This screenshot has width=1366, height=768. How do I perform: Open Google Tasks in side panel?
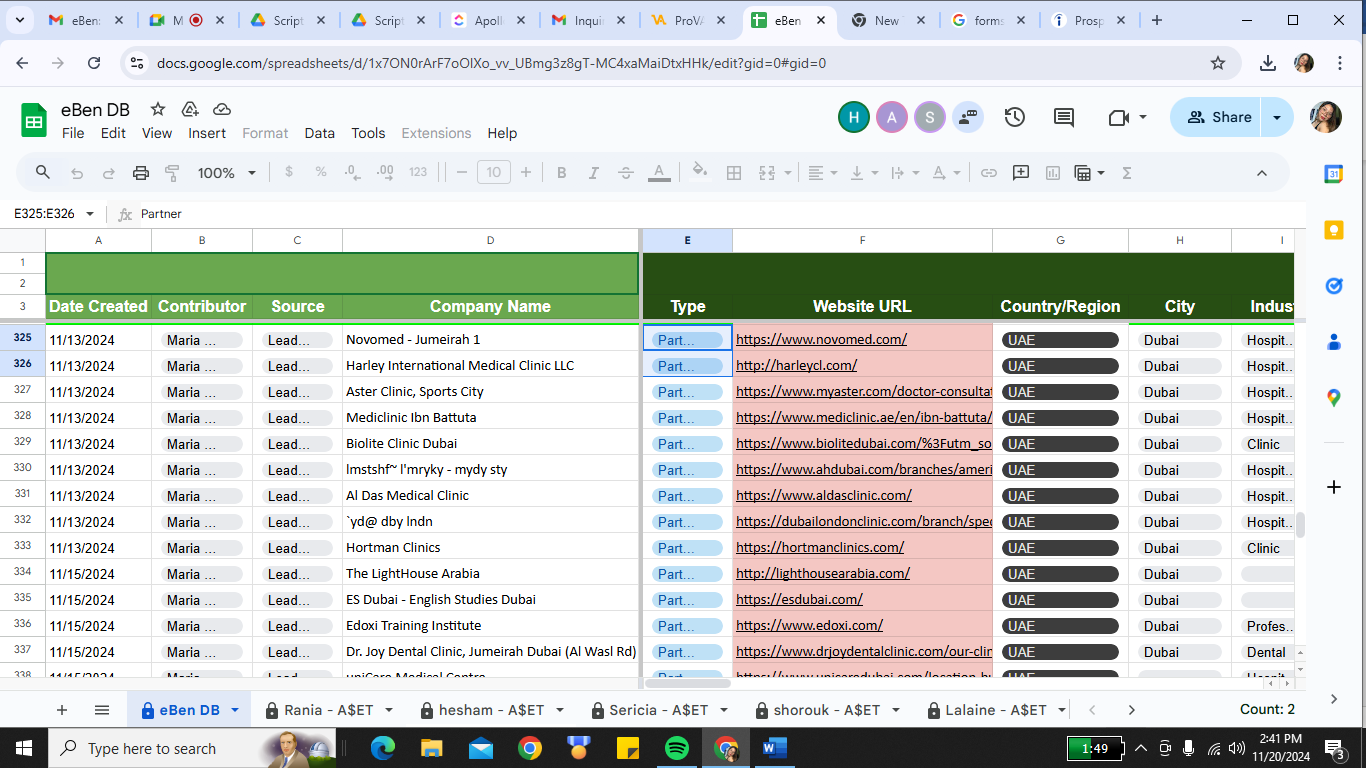[1333, 286]
